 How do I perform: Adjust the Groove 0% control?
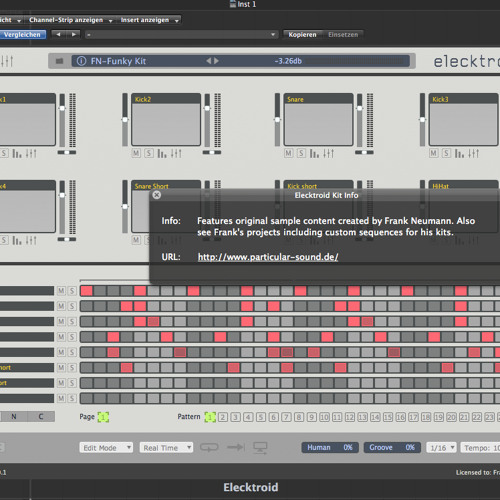pyautogui.click(x=392, y=447)
